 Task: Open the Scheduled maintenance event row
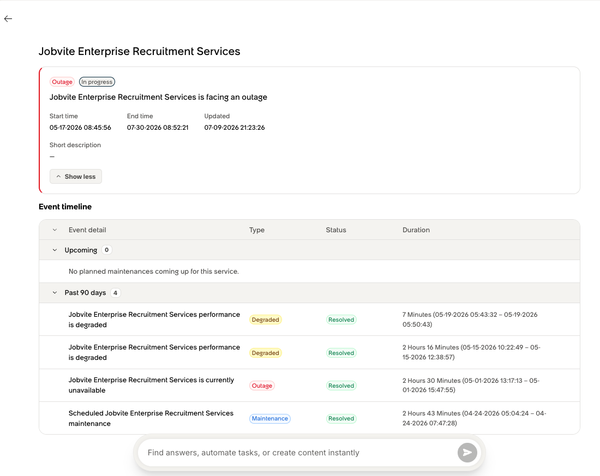pos(310,418)
